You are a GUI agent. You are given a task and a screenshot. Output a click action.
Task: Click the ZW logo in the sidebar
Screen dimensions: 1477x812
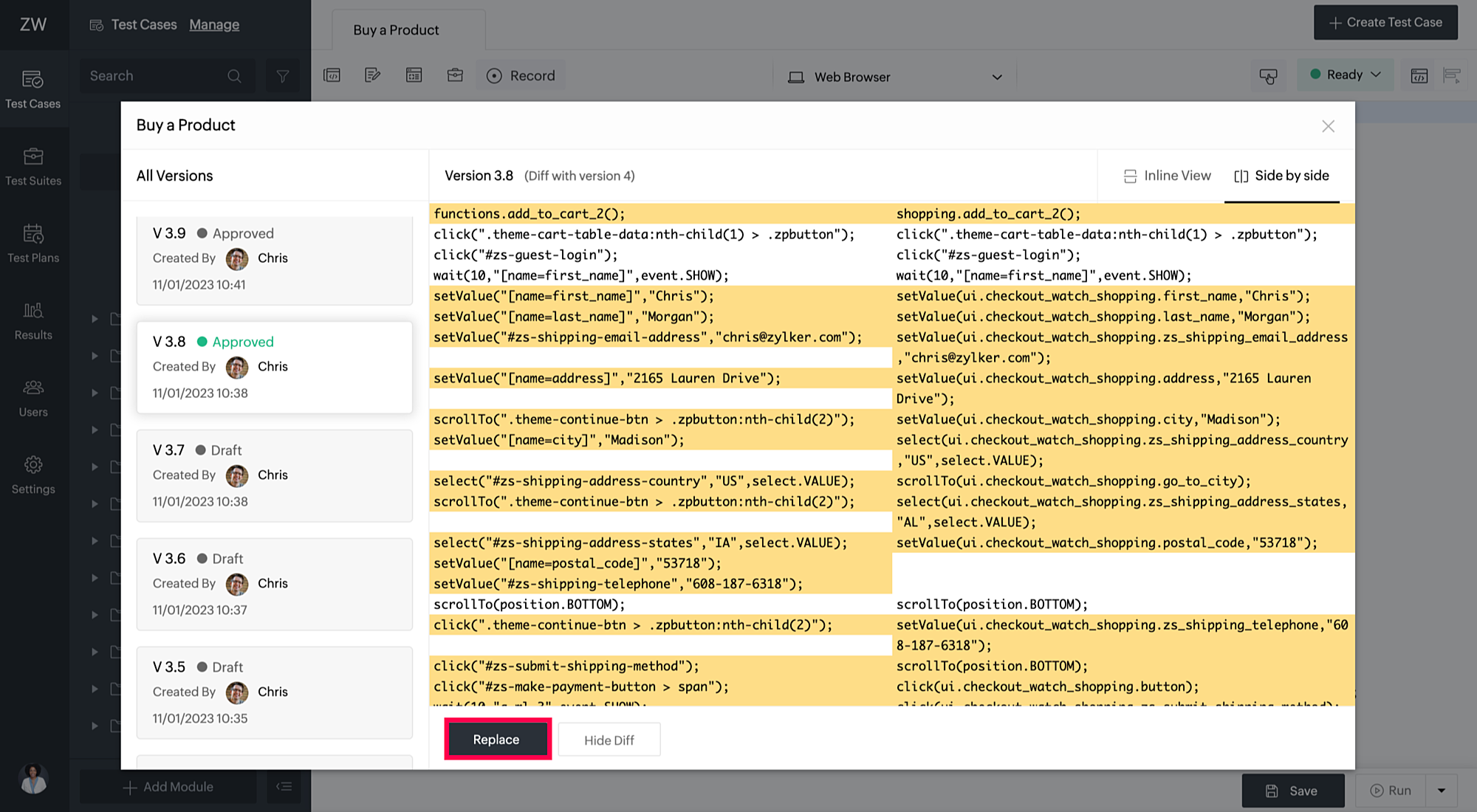(33, 24)
